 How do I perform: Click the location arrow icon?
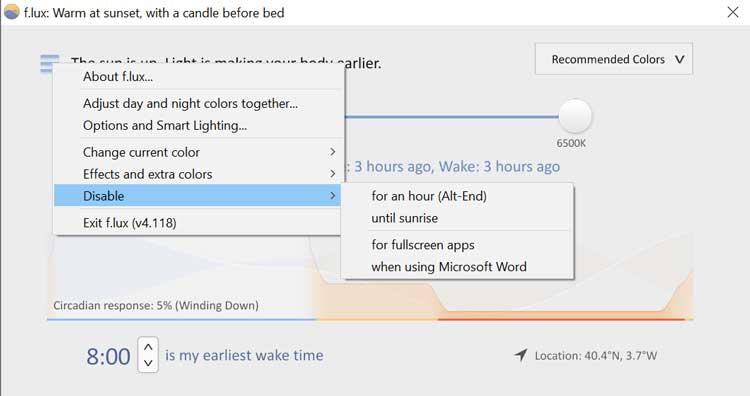point(521,355)
